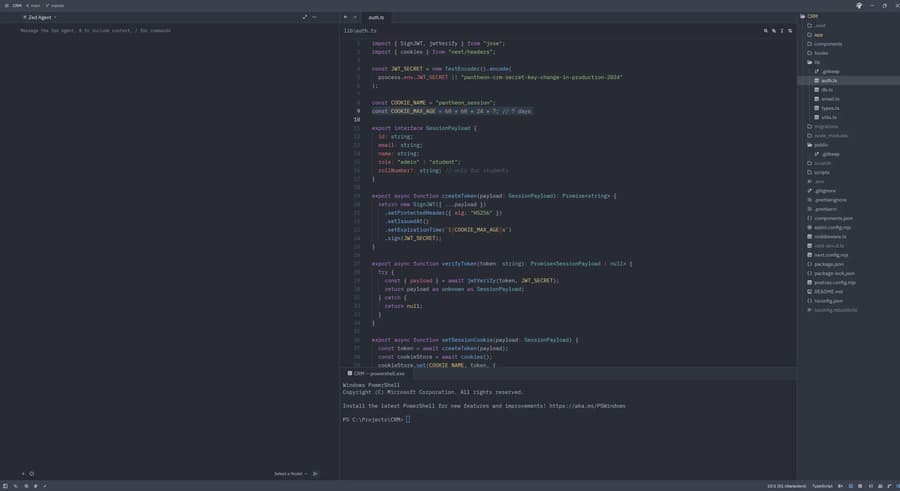Screen dimensions: 900x491
Task: Send the message to the agent
Action: [x=315, y=474]
